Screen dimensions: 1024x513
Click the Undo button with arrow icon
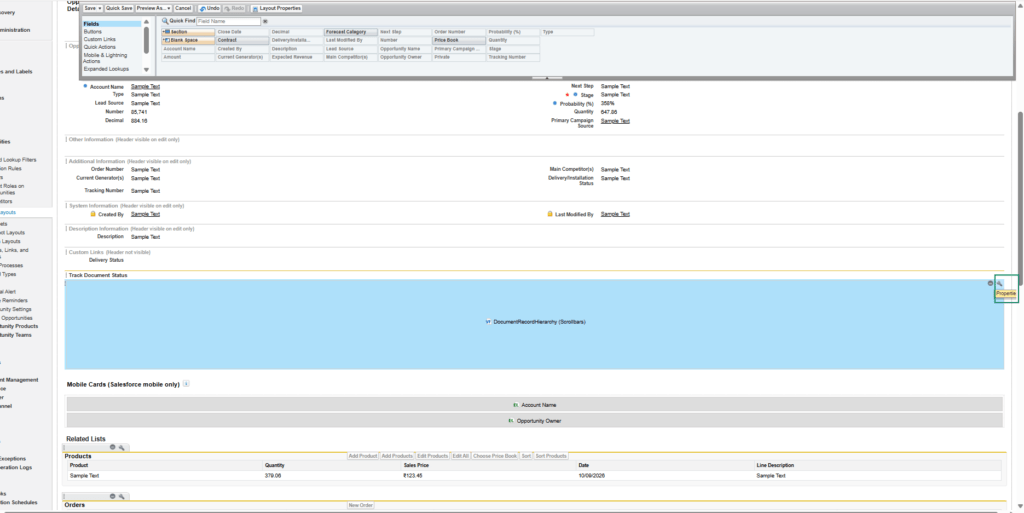click(210, 8)
